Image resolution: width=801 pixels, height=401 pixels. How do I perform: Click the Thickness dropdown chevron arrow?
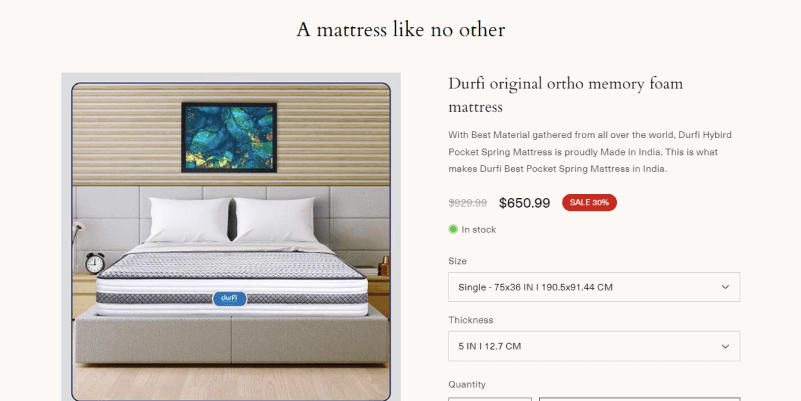pos(725,346)
